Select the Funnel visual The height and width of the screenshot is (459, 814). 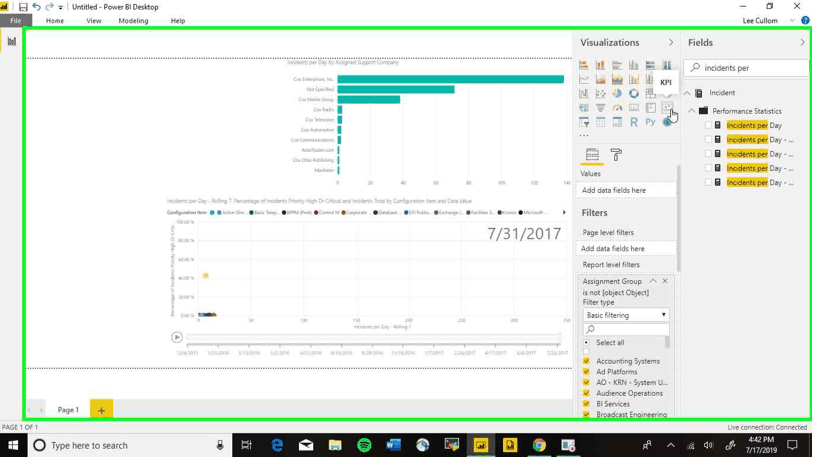(x=601, y=108)
